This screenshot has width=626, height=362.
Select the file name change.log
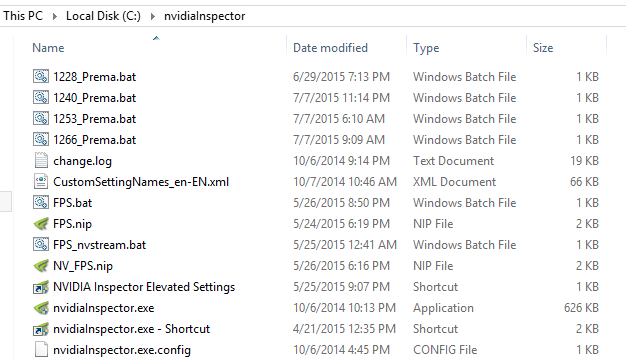82,161
